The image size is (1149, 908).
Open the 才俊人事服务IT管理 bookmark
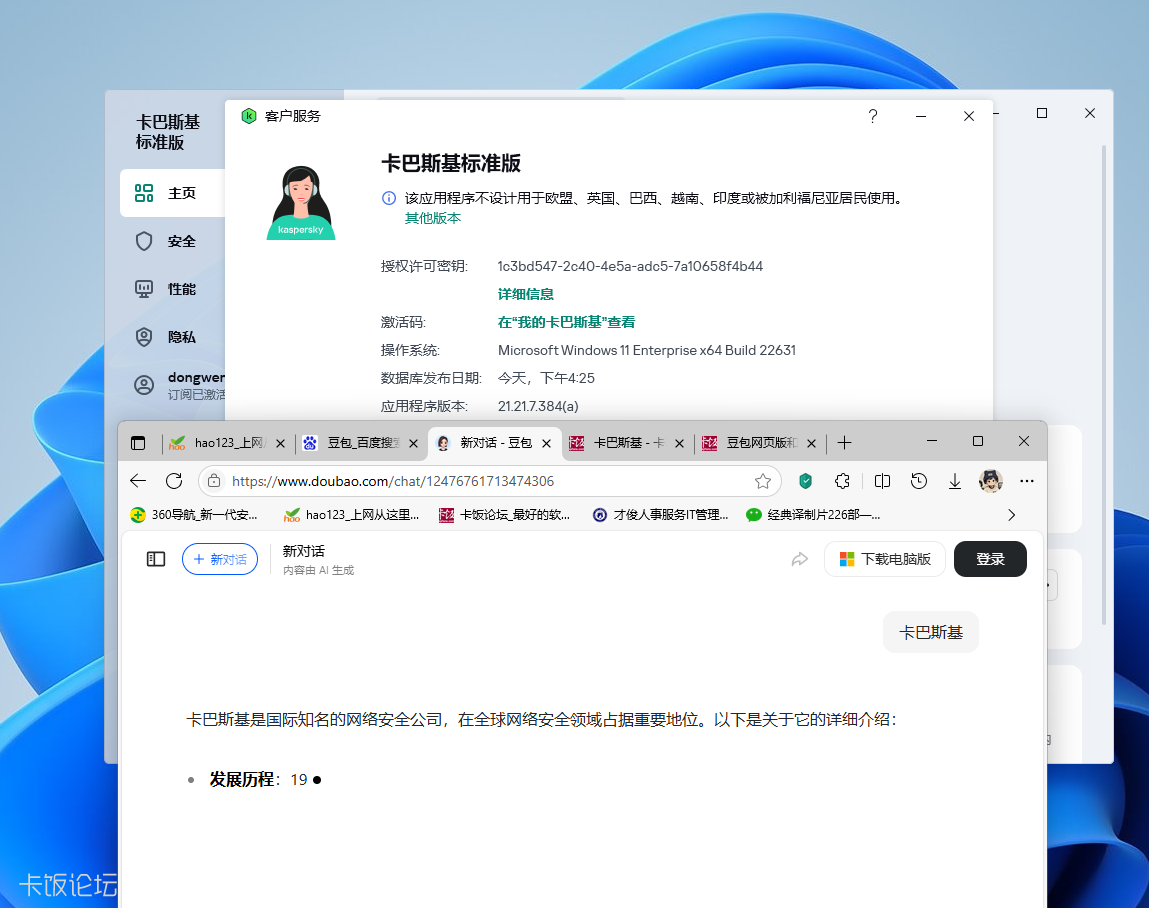661,515
